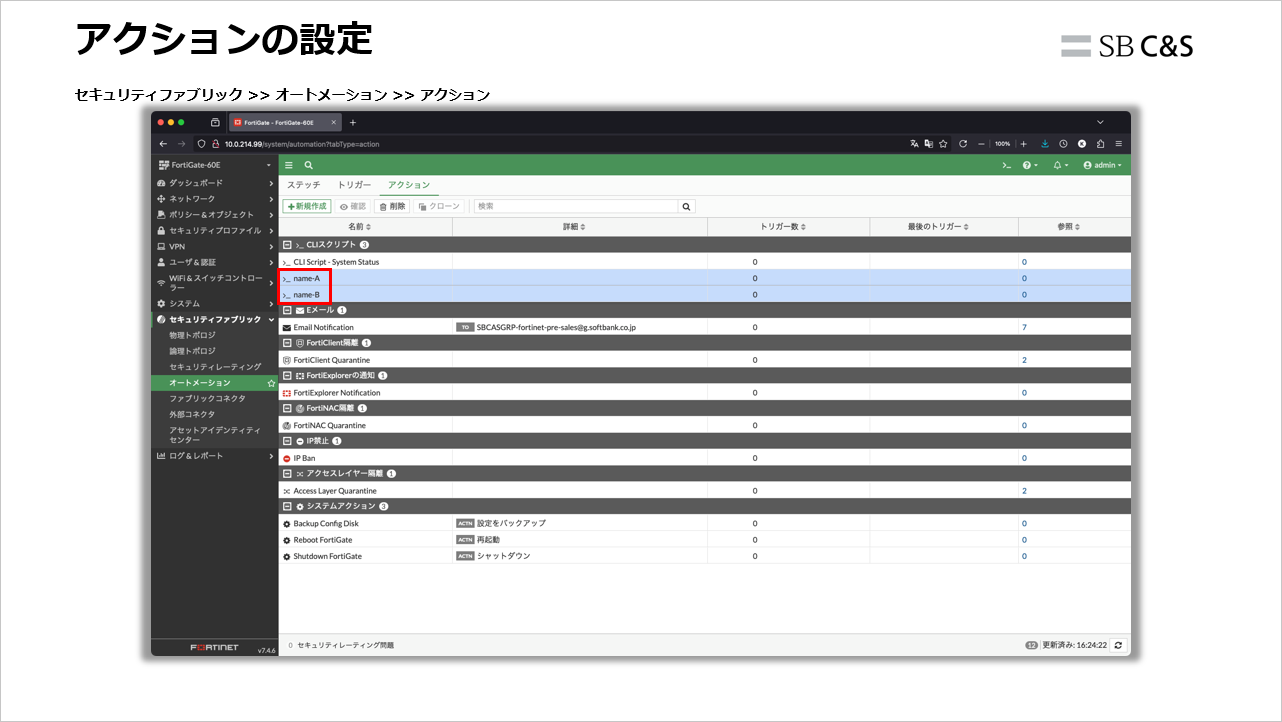Collapse the システムアクション group
Image resolution: width=1282 pixels, height=722 pixels.
point(287,506)
